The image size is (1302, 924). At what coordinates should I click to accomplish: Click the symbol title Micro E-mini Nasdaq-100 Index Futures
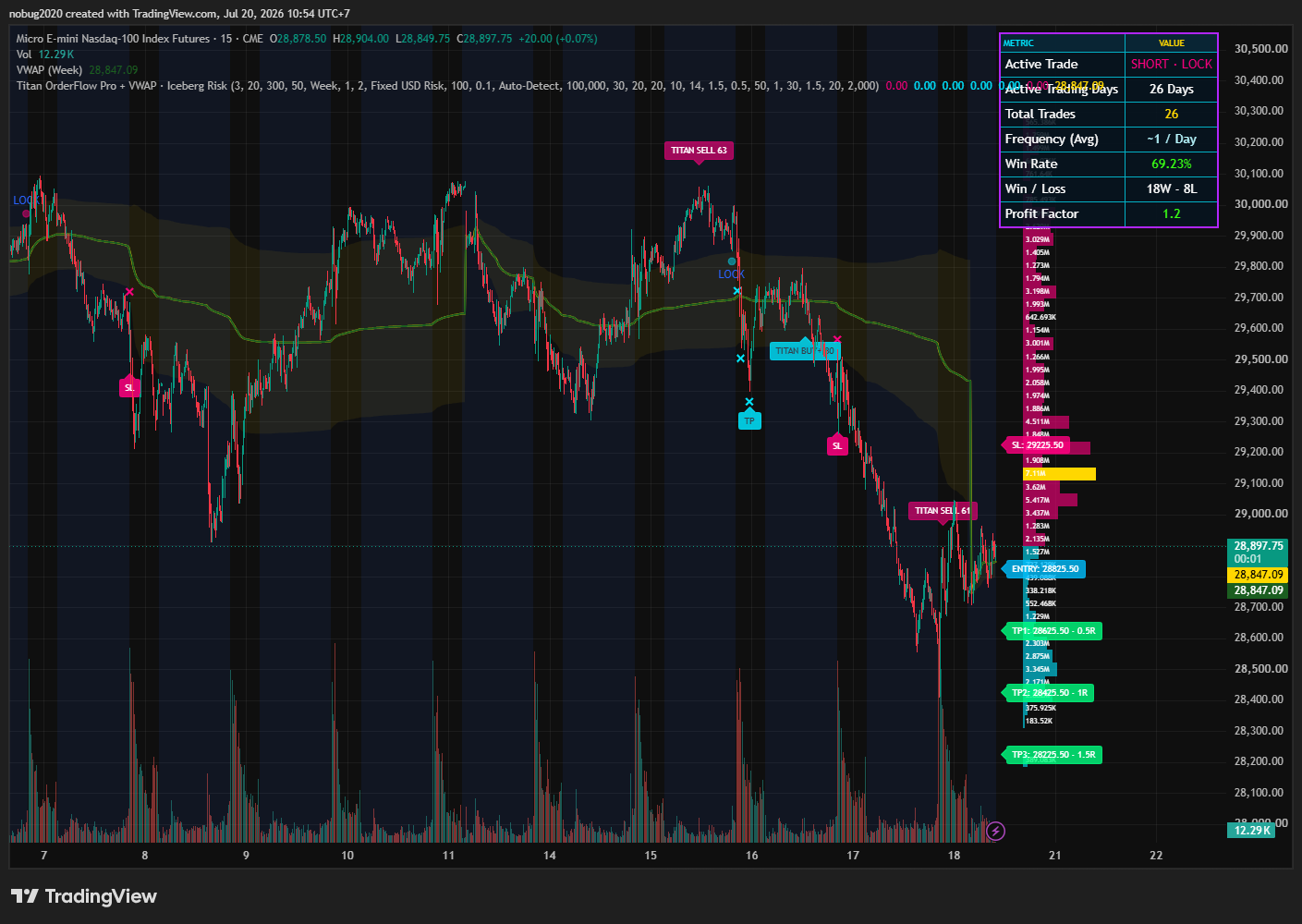point(113,39)
